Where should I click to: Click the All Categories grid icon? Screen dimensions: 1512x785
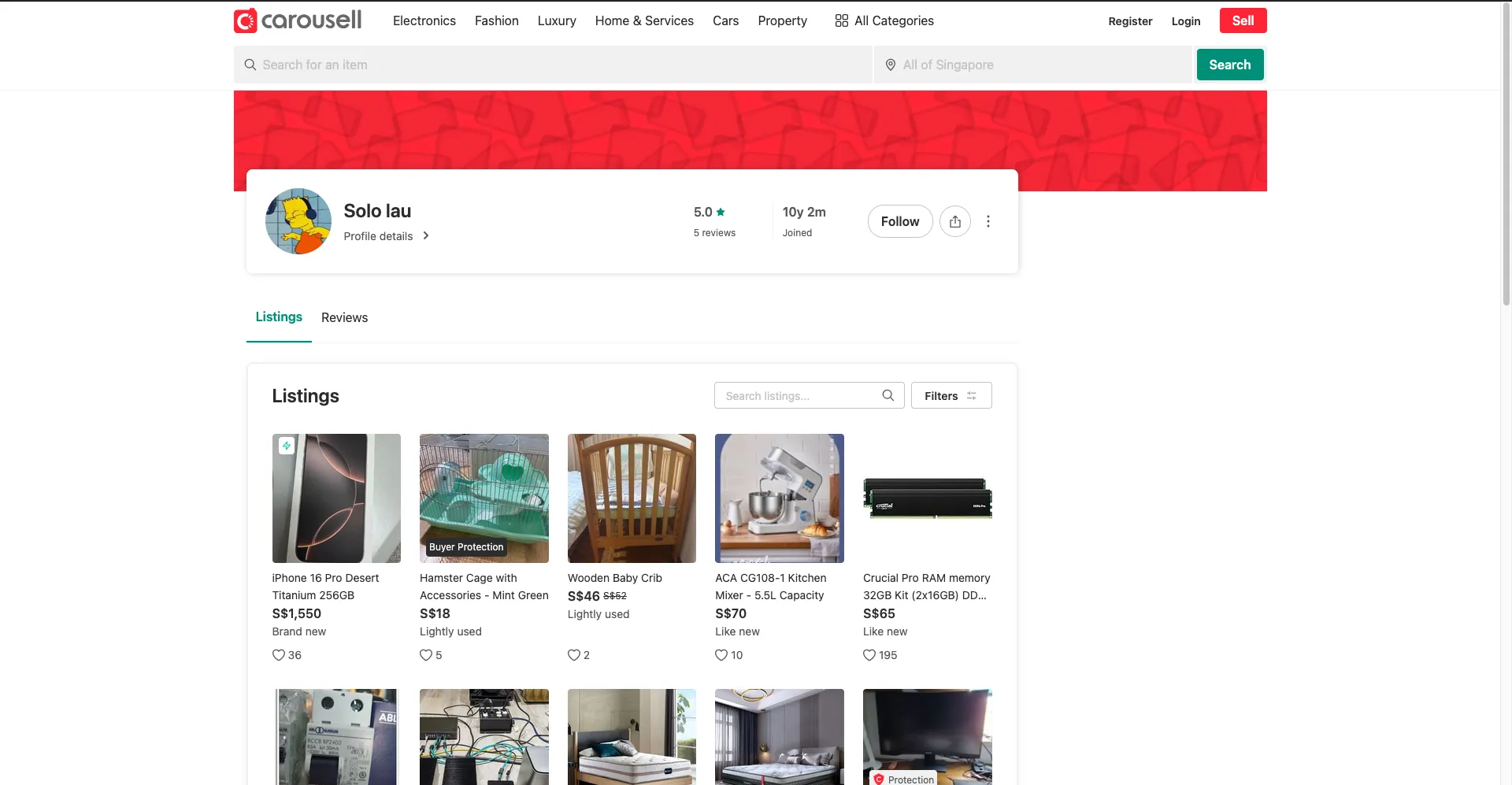(841, 20)
